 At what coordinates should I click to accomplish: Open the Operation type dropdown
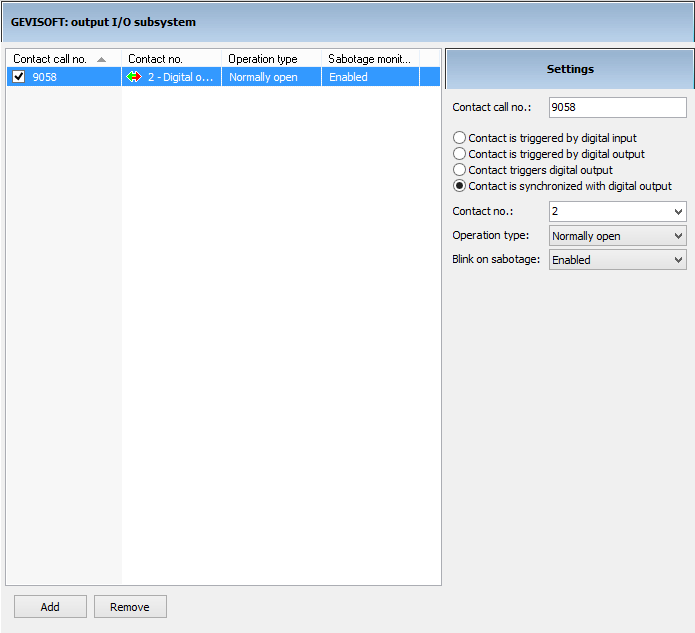(617, 235)
